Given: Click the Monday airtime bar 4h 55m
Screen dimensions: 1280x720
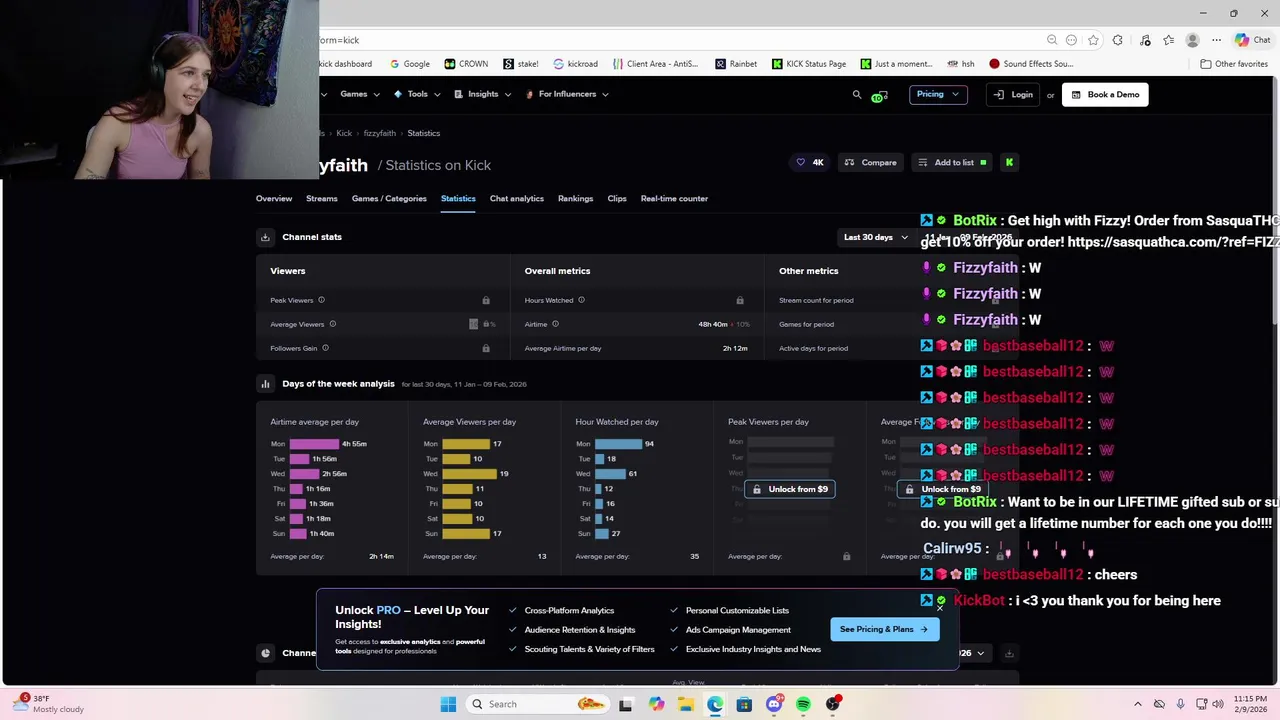Looking at the screenshot, I should click(x=314, y=444).
